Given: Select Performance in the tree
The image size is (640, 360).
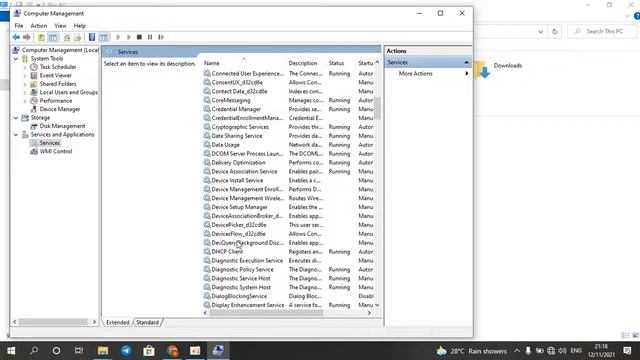Looking at the screenshot, I should coord(56,101).
